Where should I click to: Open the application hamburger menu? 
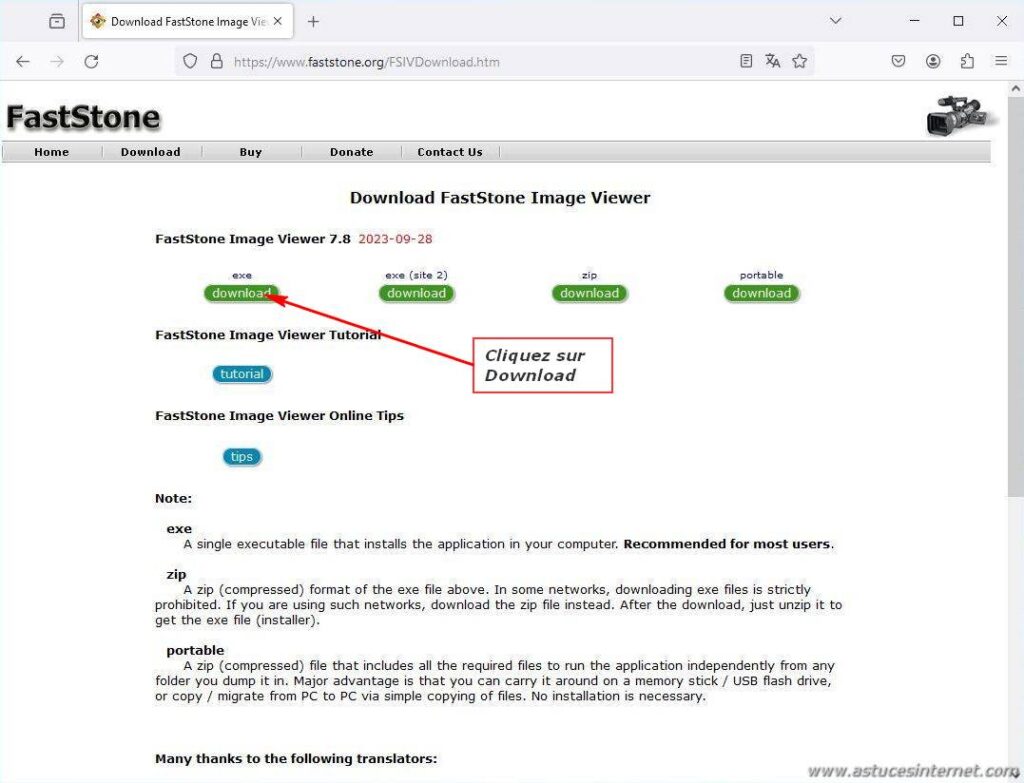click(1001, 61)
